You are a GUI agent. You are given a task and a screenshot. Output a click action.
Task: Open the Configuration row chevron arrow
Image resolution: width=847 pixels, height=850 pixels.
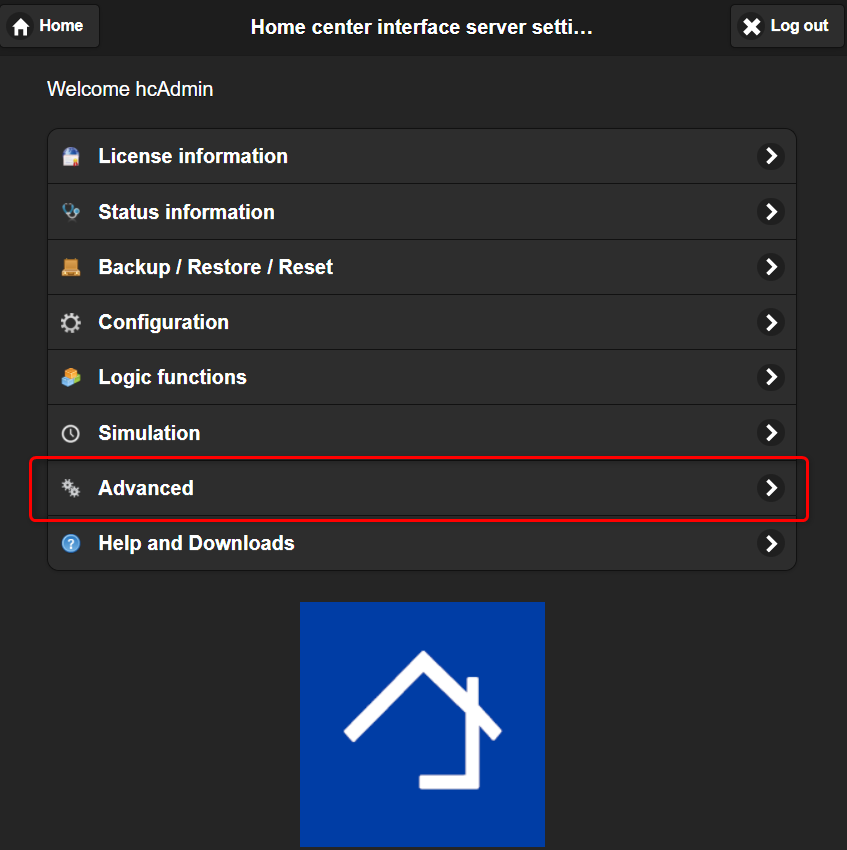click(x=771, y=323)
